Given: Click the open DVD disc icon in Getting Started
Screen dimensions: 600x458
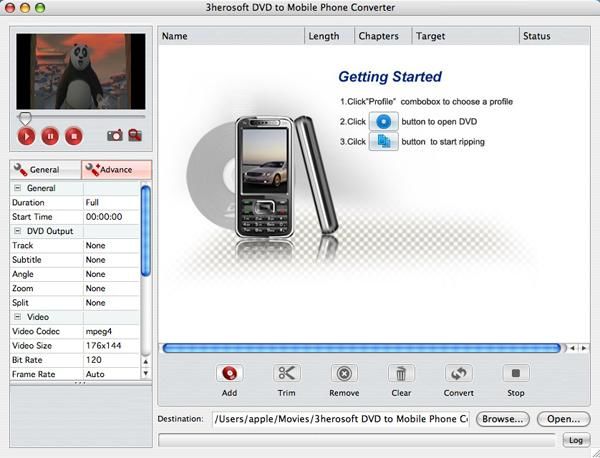Looking at the screenshot, I should click(383, 122).
